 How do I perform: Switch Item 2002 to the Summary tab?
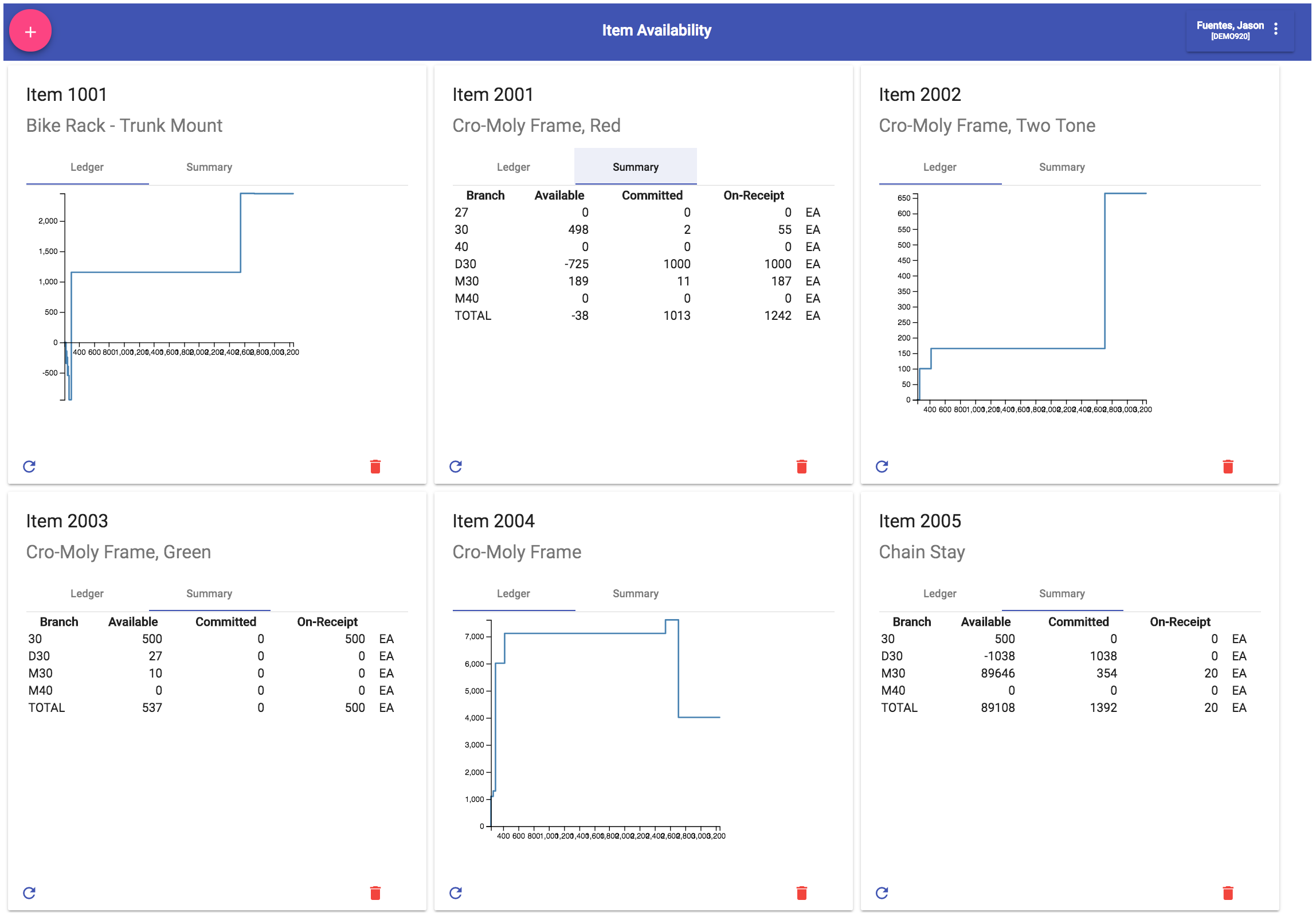click(x=1062, y=167)
